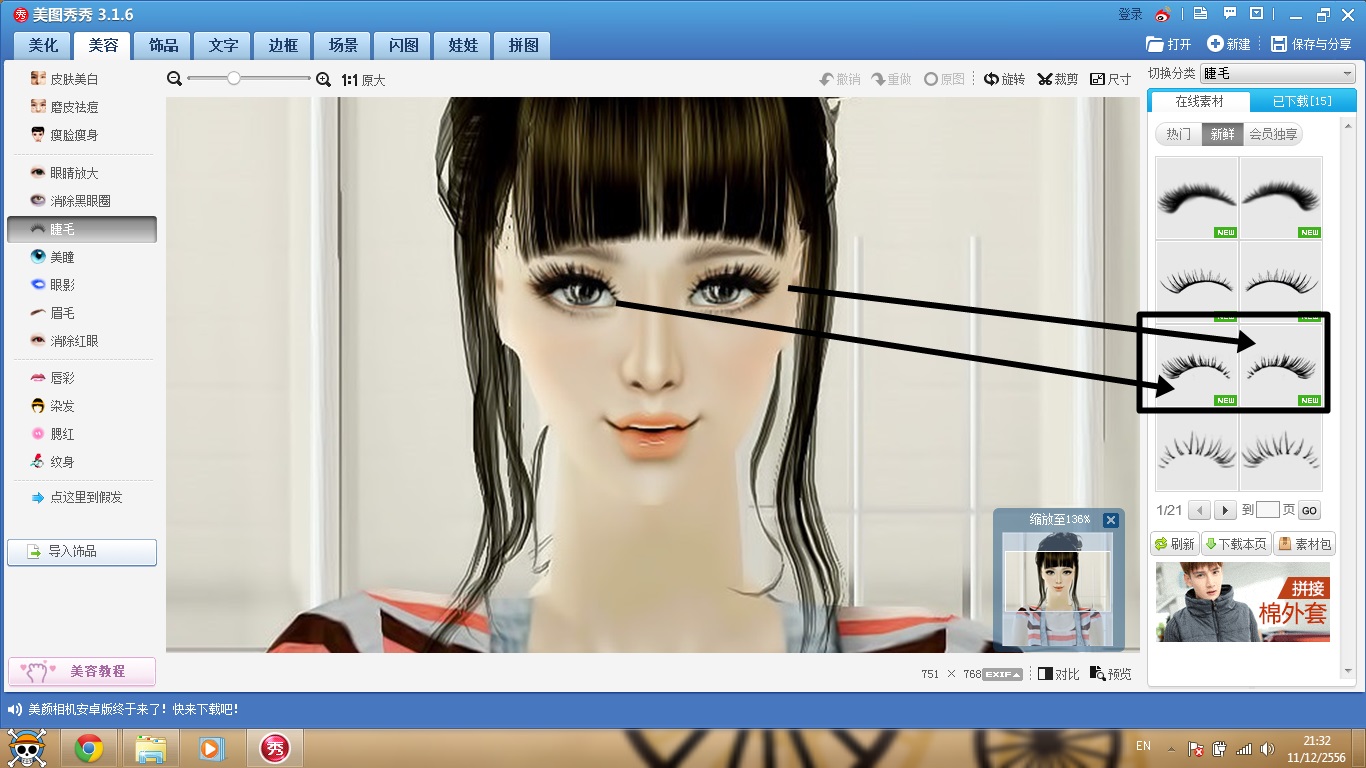Click 下载本页 to download this page
This screenshot has width=1366, height=768.
tap(1235, 544)
